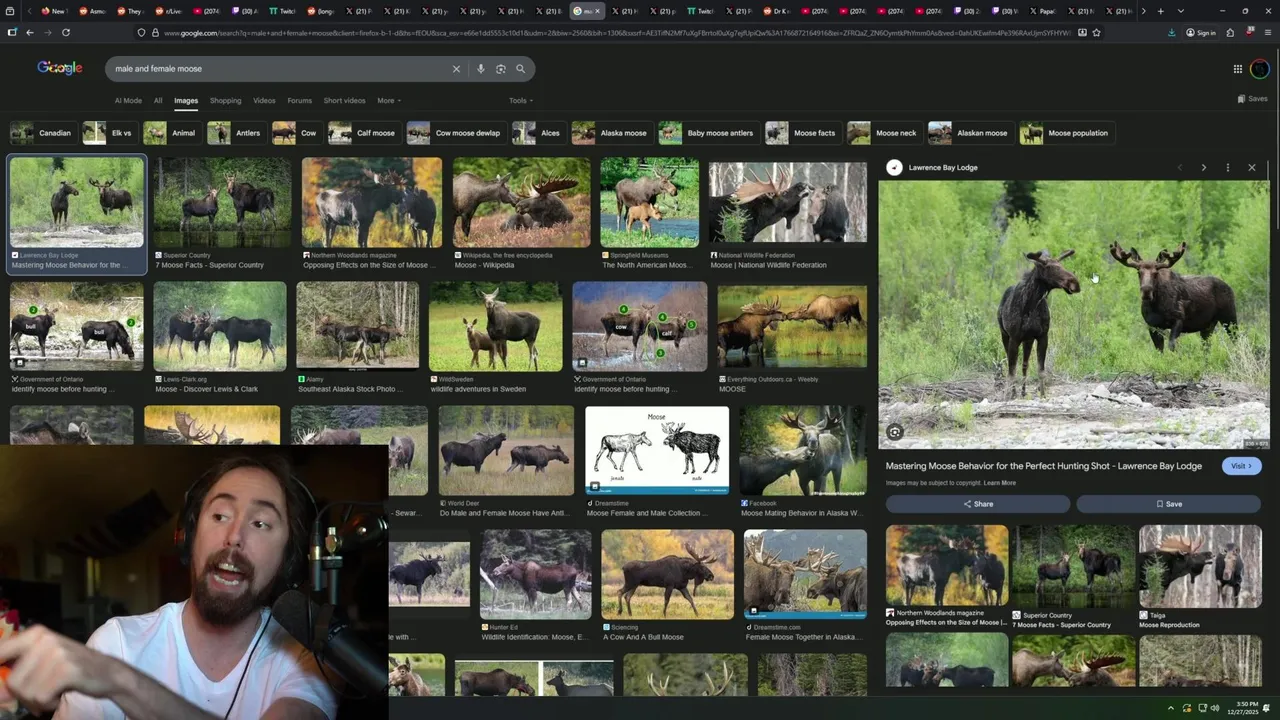Open a new browser tab with plus

click(x=1160, y=11)
